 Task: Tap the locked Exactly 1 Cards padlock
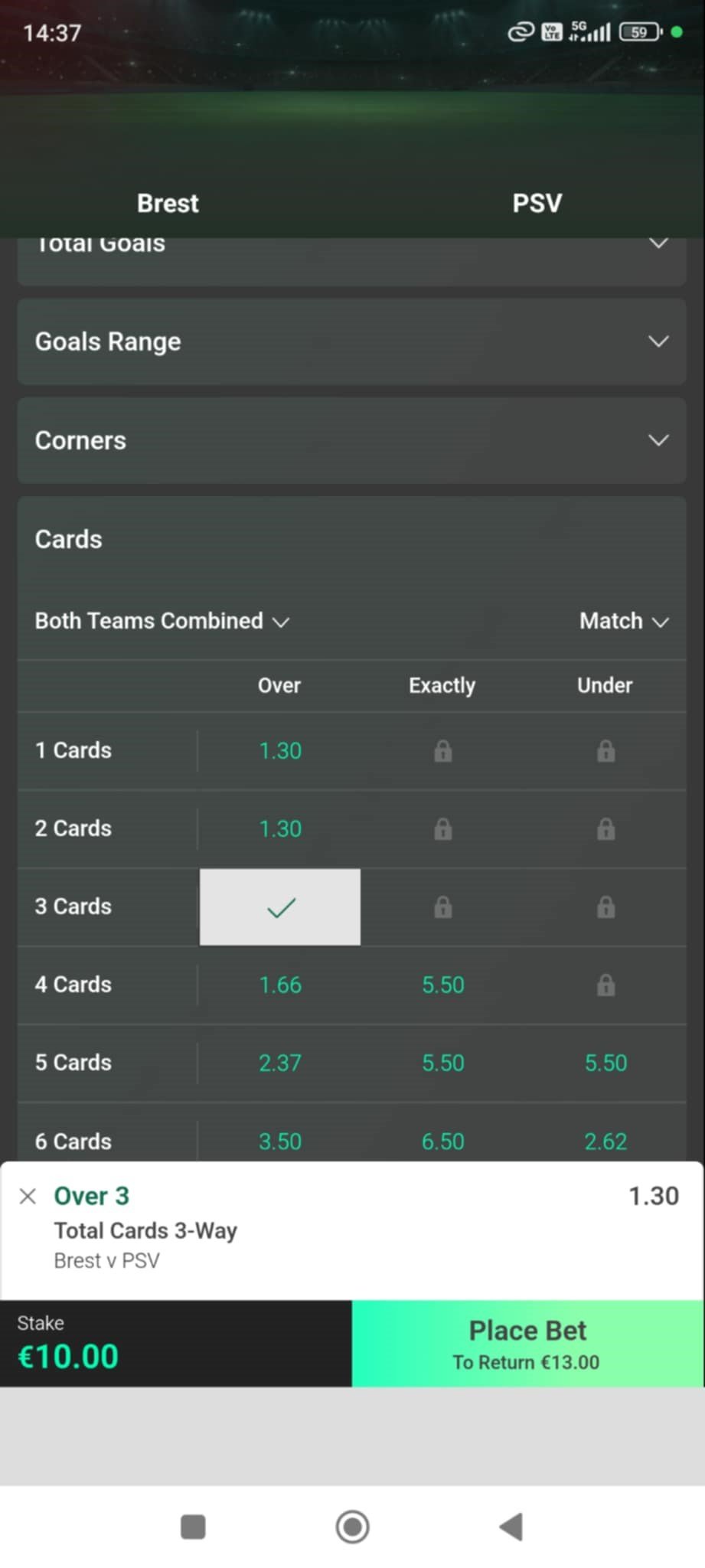(442, 751)
